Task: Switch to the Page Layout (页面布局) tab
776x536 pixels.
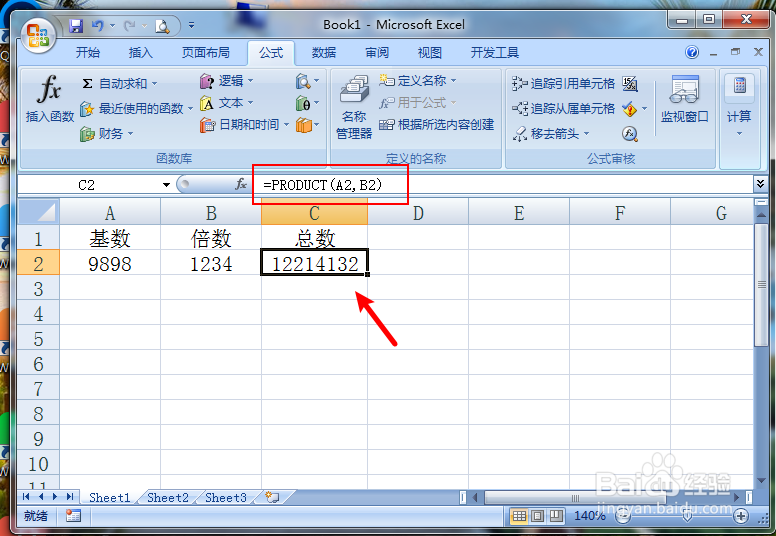Action: pos(205,52)
